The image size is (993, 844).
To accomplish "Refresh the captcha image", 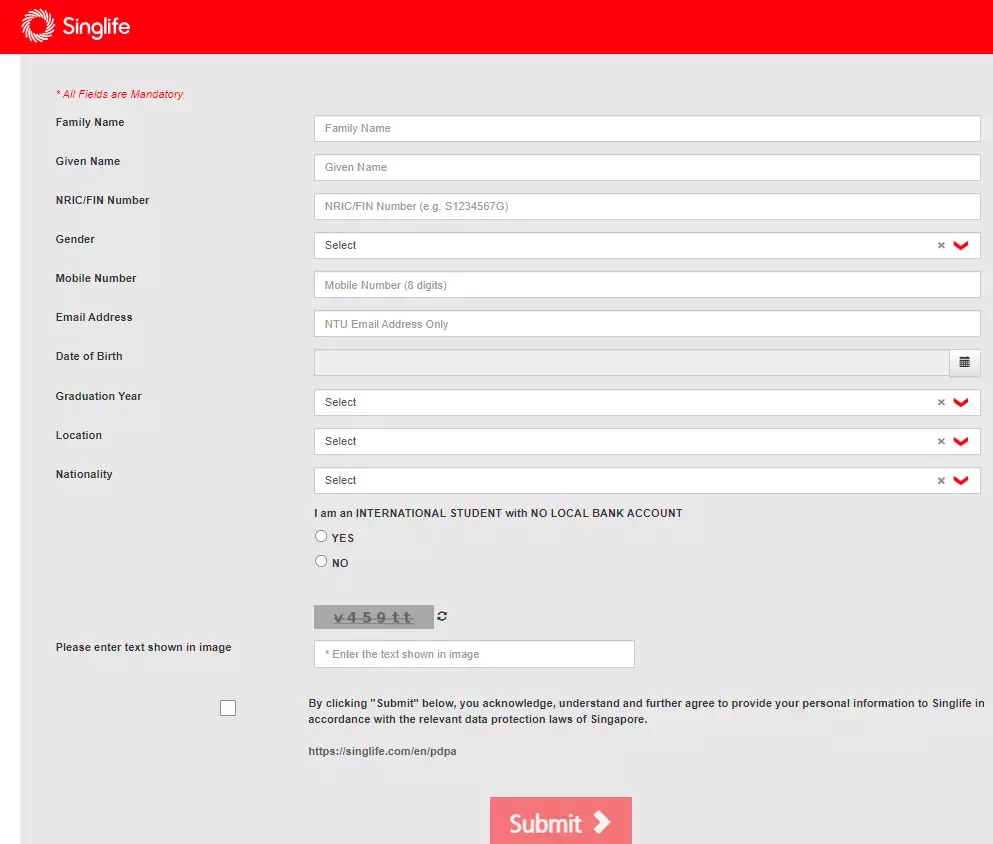I will [442, 616].
